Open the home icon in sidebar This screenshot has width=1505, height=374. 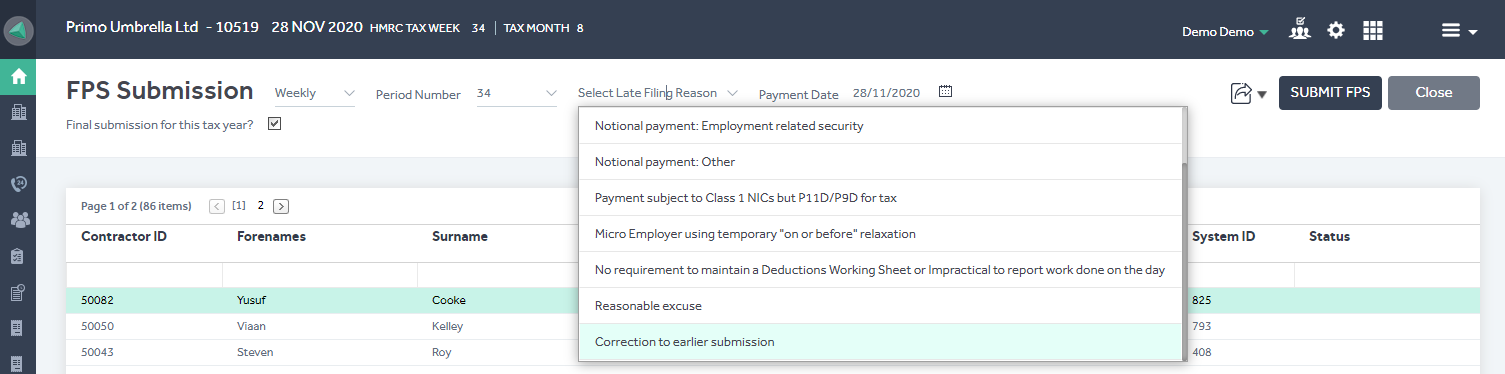click(18, 76)
